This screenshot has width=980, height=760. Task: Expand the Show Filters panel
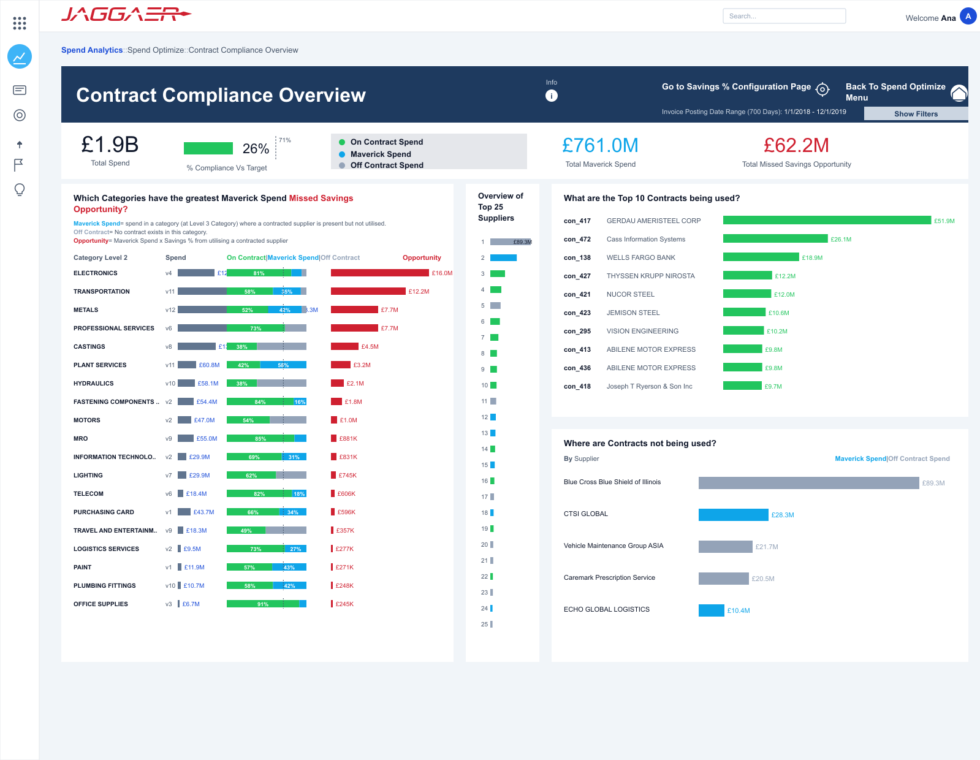[x=916, y=114]
